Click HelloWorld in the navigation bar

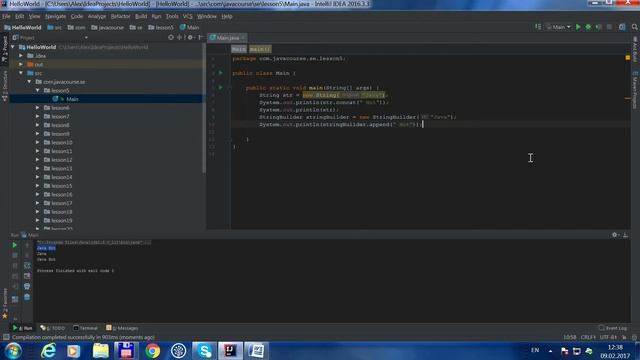click(23, 27)
